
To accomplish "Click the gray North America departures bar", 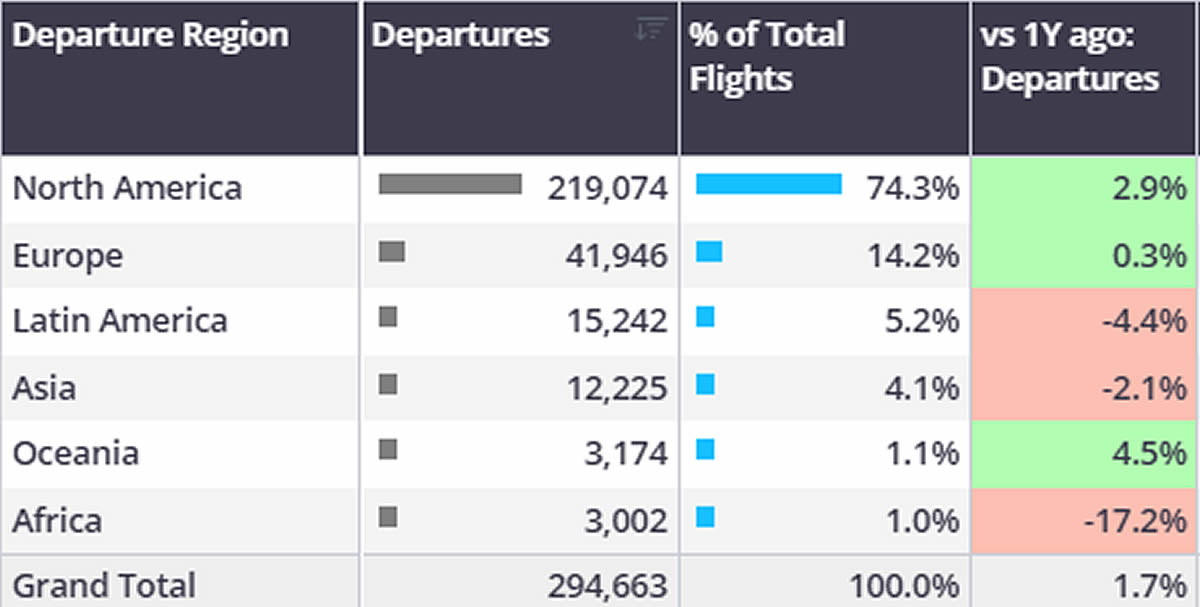I will [450, 184].
